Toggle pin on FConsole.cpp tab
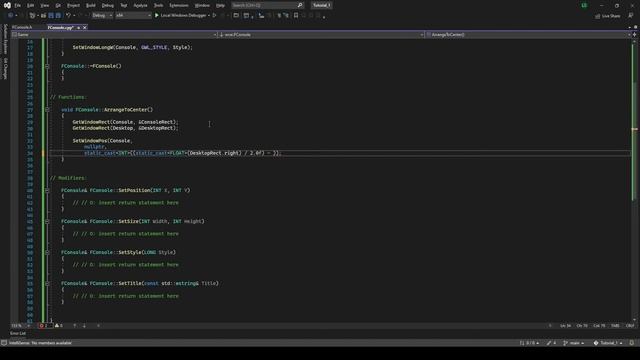 tap(78, 27)
